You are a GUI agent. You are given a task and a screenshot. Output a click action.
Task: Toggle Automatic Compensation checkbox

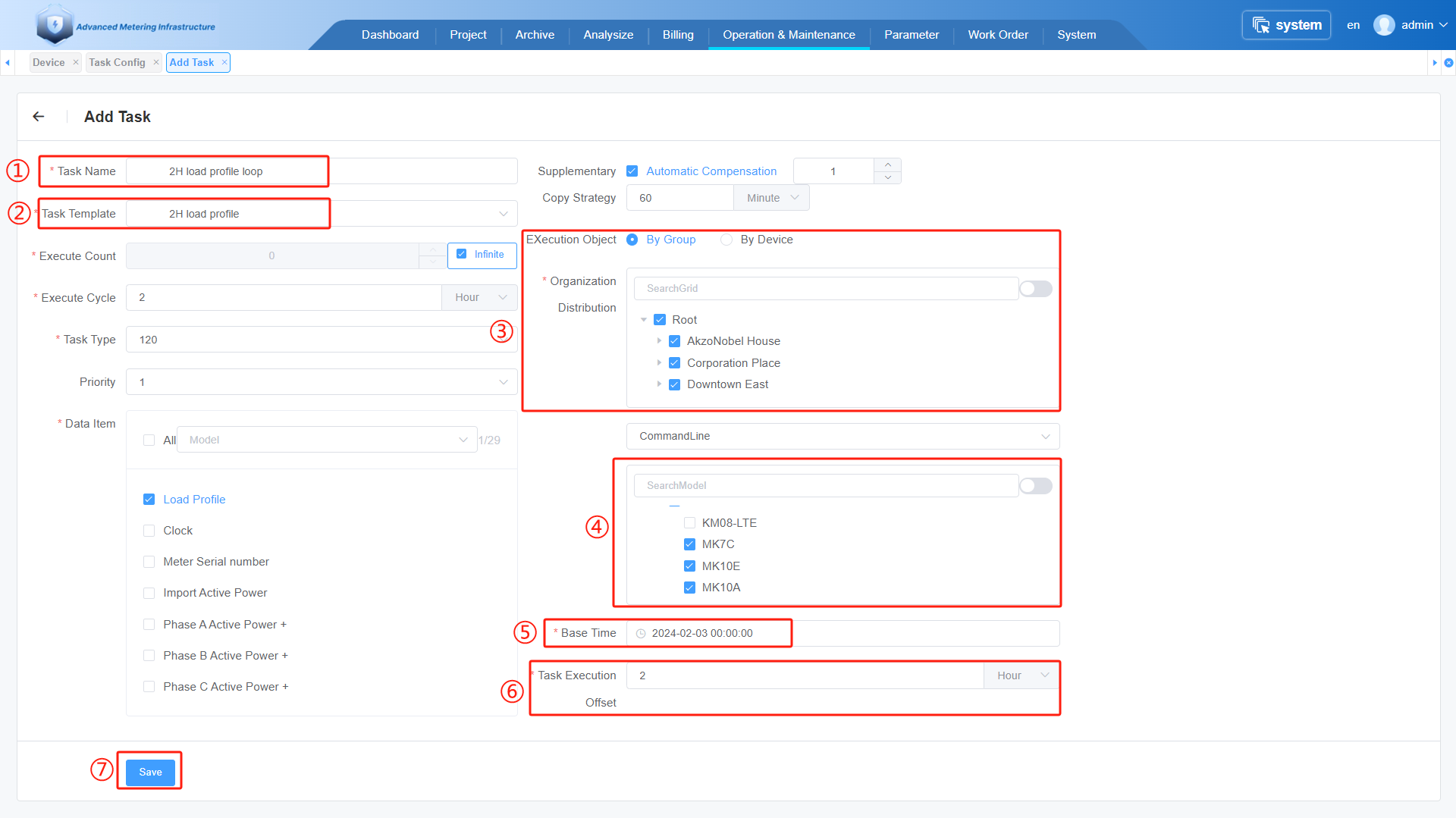click(x=632, y=171)
